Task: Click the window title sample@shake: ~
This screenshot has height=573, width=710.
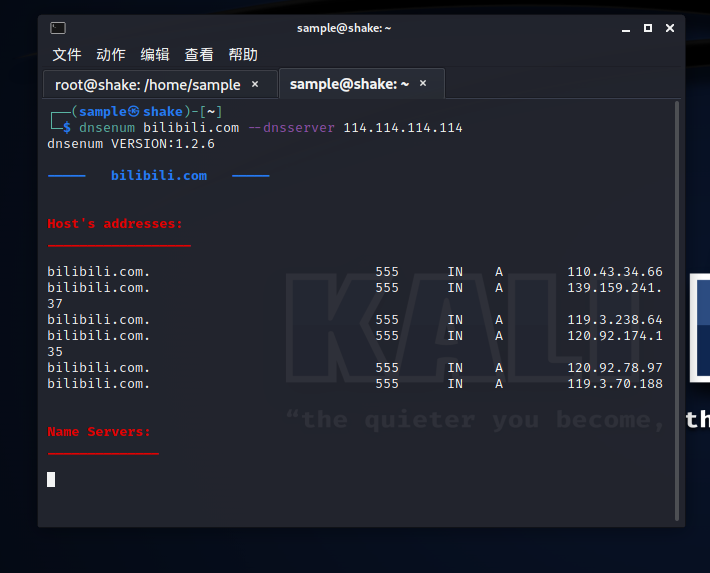Action: tap(344, 28)
